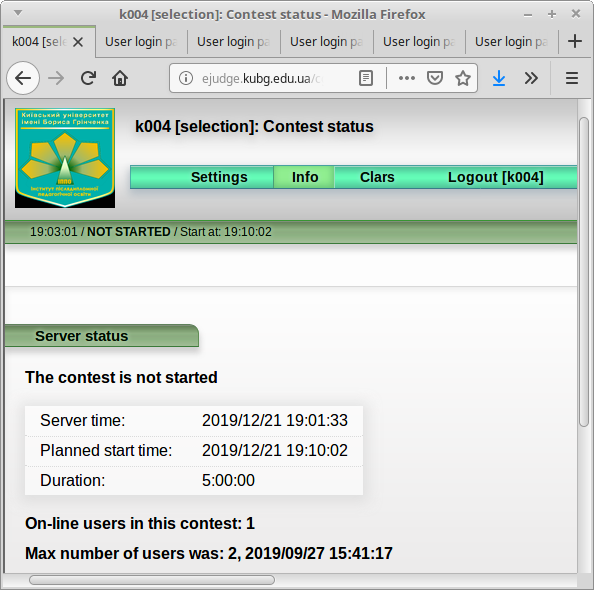Close the k004 [selection] tab
Image resolution: width=594 pixels, height=590 pixels.
point(78,42)
